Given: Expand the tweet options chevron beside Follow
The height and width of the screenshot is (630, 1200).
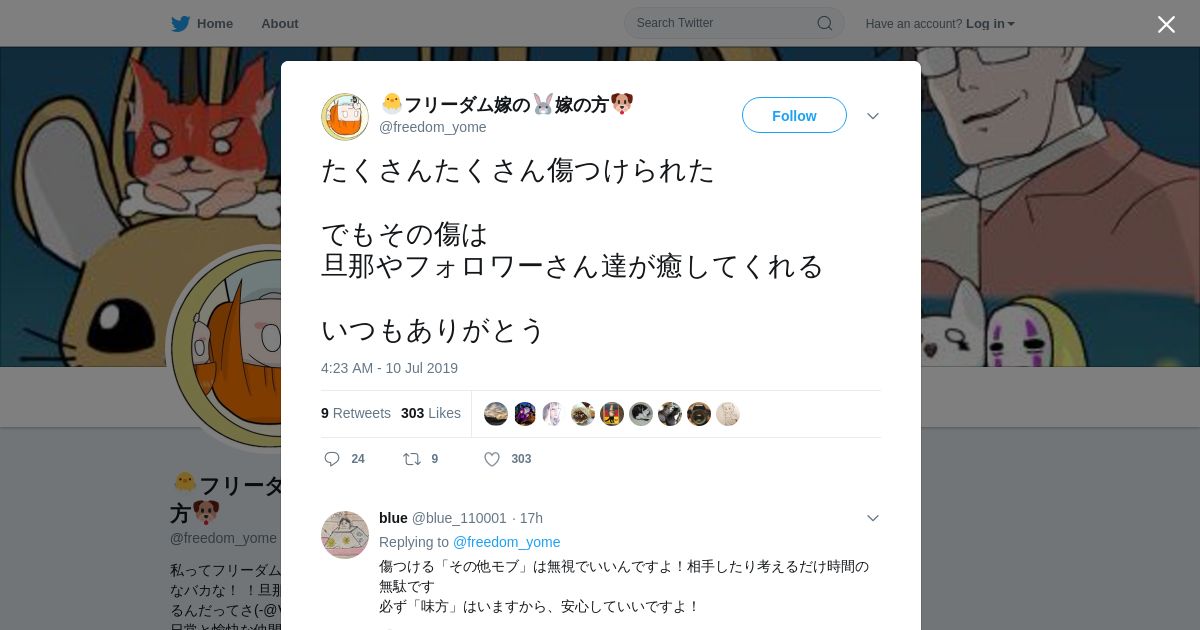Looking at the screenshot, I should (873, 116).
